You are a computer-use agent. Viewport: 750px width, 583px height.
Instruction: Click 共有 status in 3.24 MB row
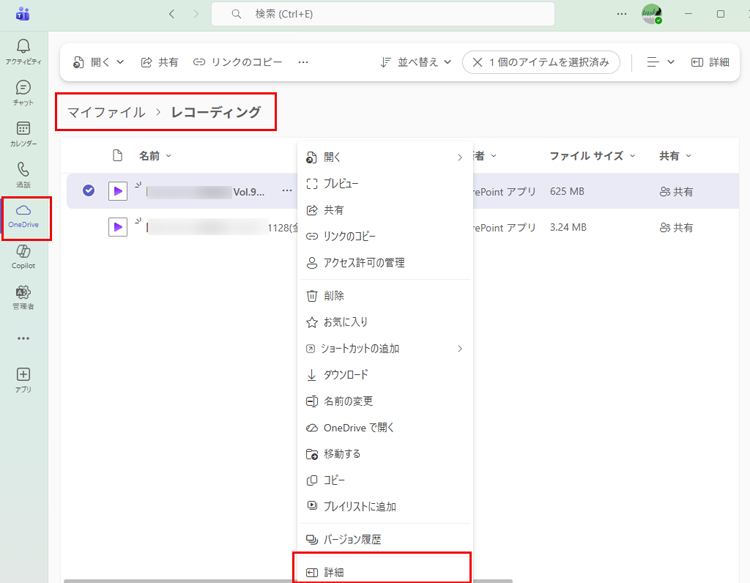pyautogui.click(x=676, y=228)
